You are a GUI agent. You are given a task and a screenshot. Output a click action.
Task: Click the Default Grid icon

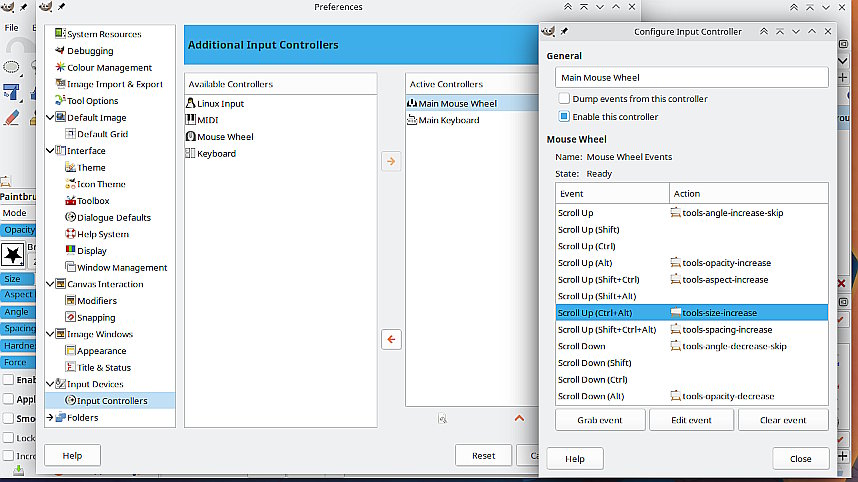click(70, 133)
